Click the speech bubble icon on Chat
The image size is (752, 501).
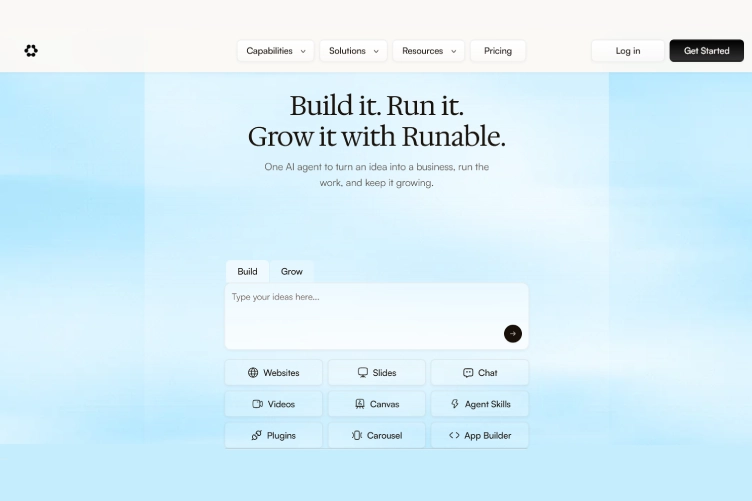click(x=468, y=373)
